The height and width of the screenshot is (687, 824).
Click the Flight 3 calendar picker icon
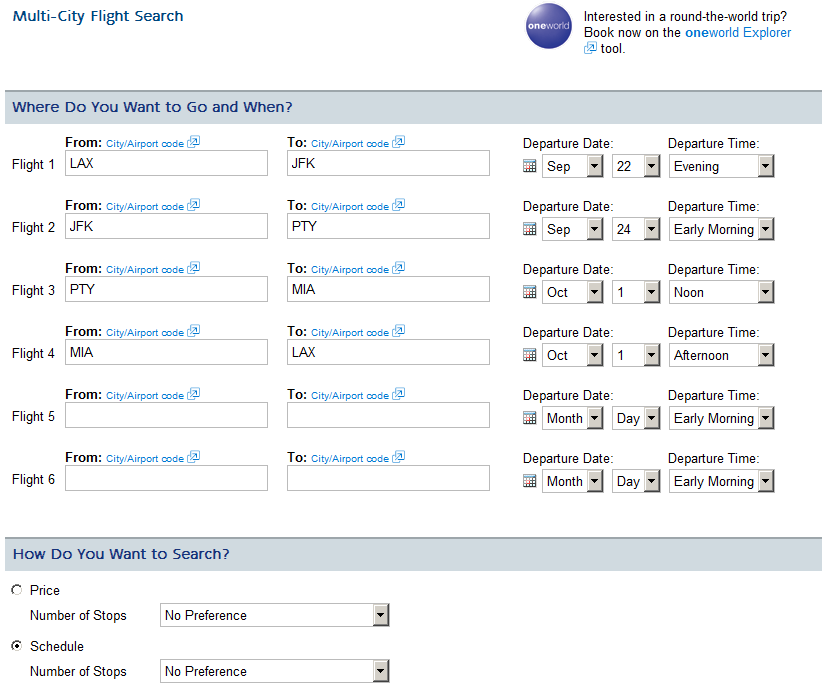point(530,293)
